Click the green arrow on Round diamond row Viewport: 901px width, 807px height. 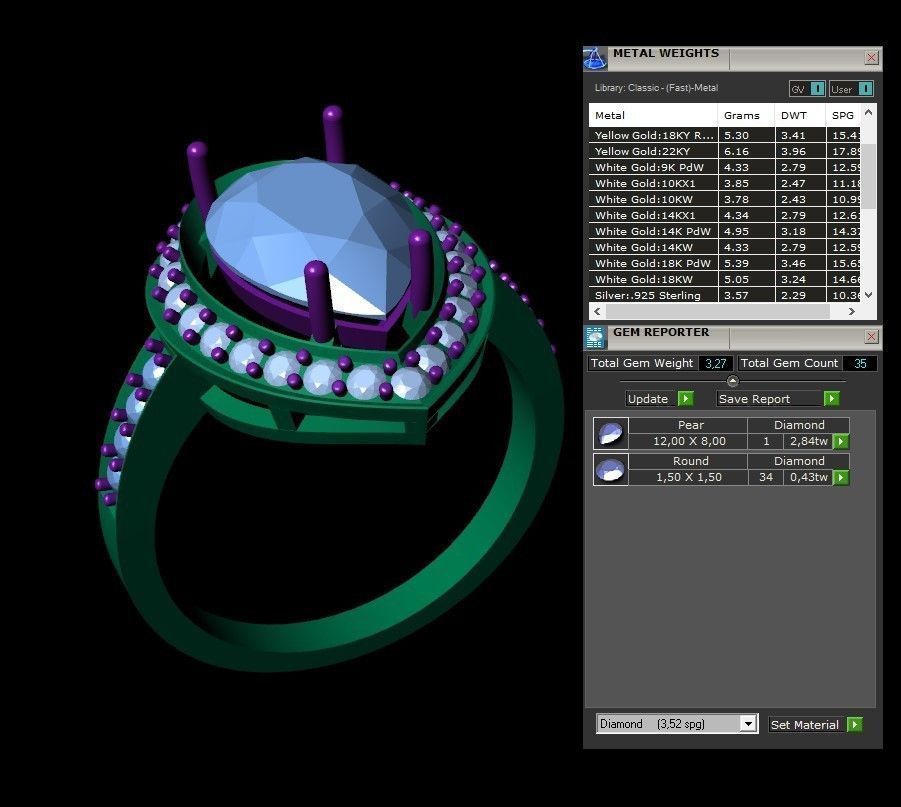tap(841, 477)
